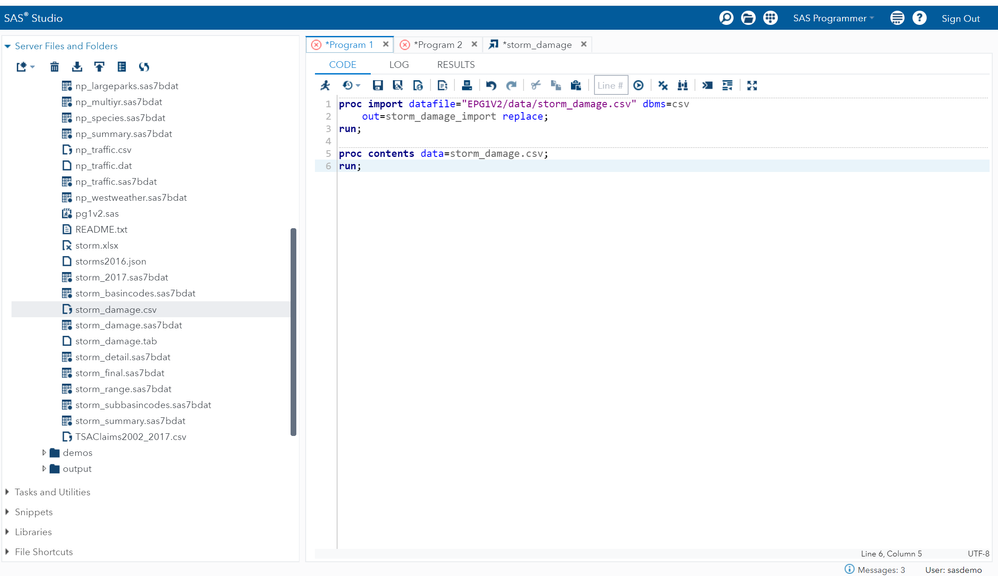The width and height of the screenshot is (998, 576).
Task: Expand the Libraries section
Action: pos(9,532)
